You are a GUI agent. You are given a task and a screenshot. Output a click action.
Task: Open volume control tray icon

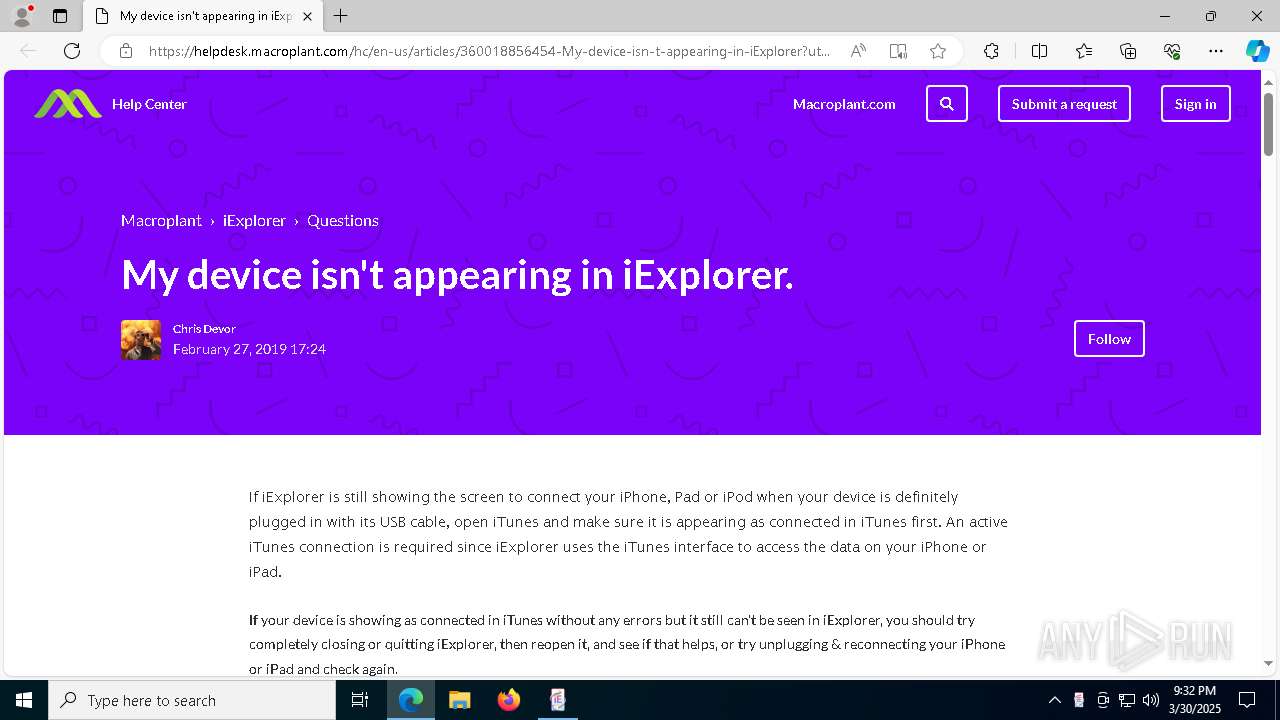[1151, 700]
